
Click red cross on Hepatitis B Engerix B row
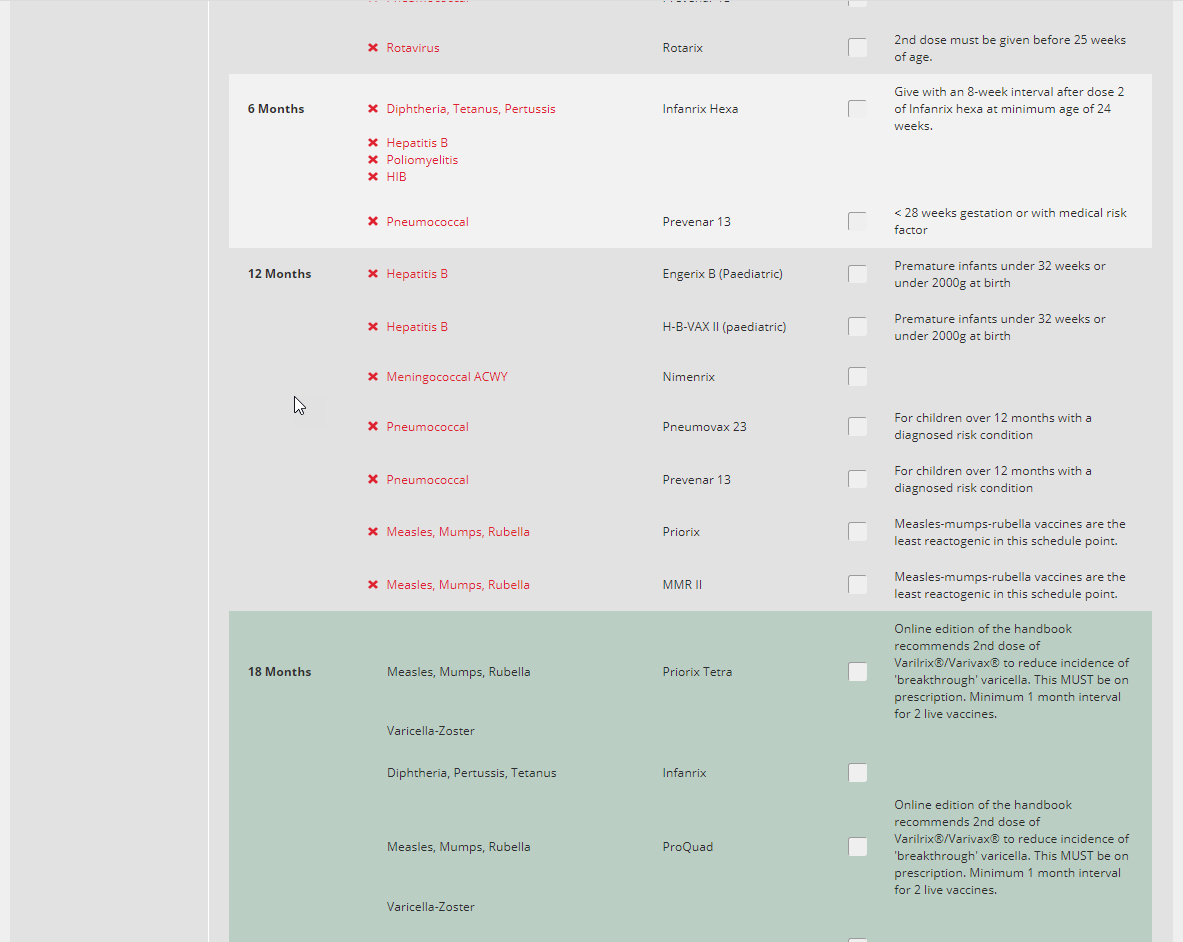pyautogui.click(x=373, y=274)
